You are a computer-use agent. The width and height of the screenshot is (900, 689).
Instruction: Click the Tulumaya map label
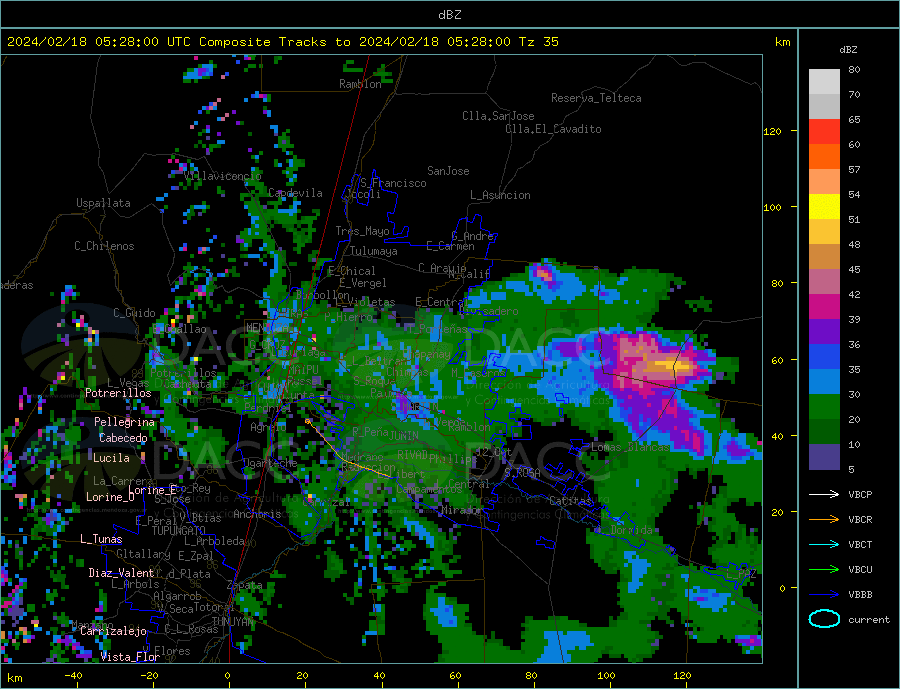click(373, 251)
